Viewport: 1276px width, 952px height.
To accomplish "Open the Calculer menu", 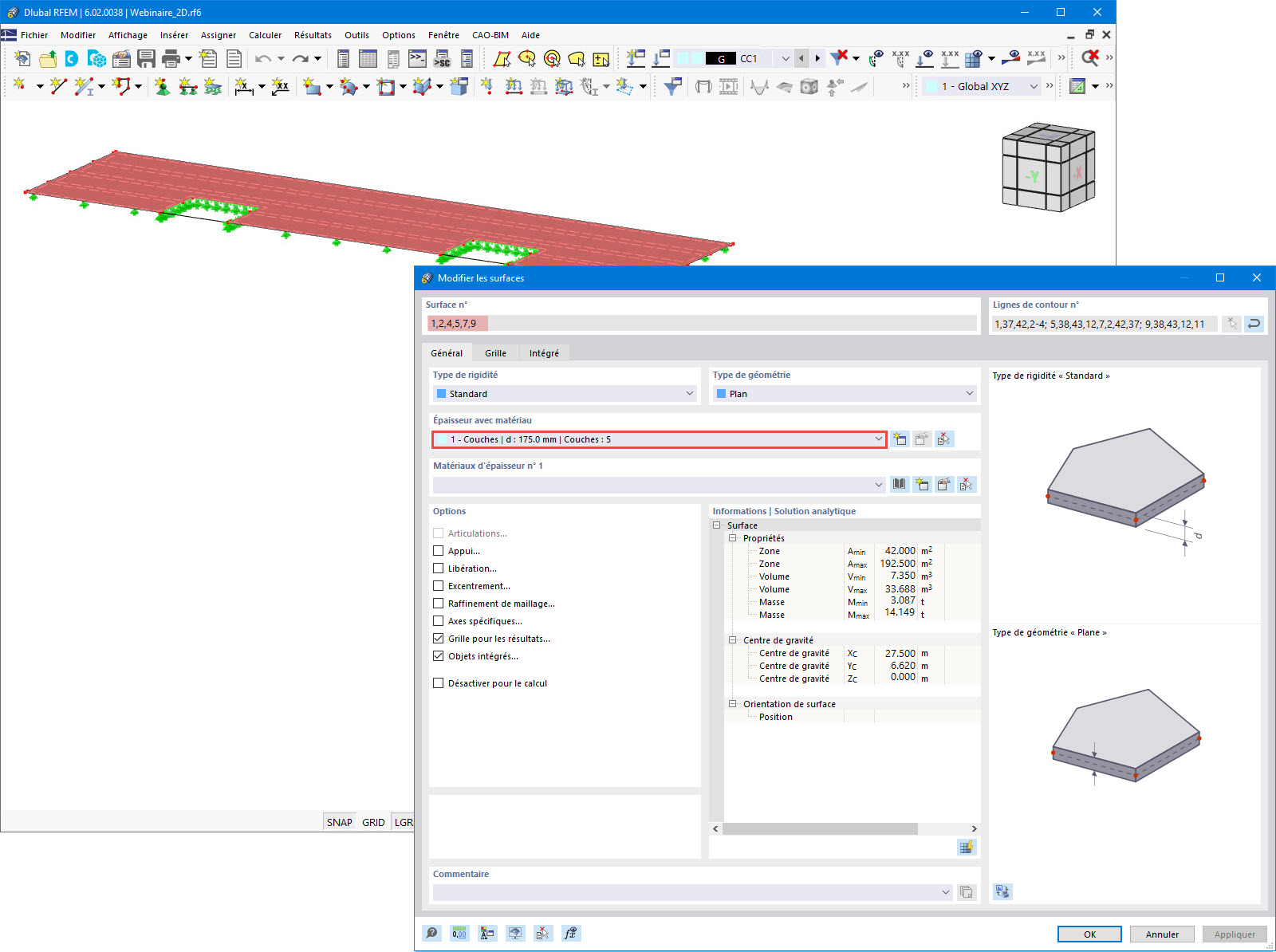I will point(265,35).
